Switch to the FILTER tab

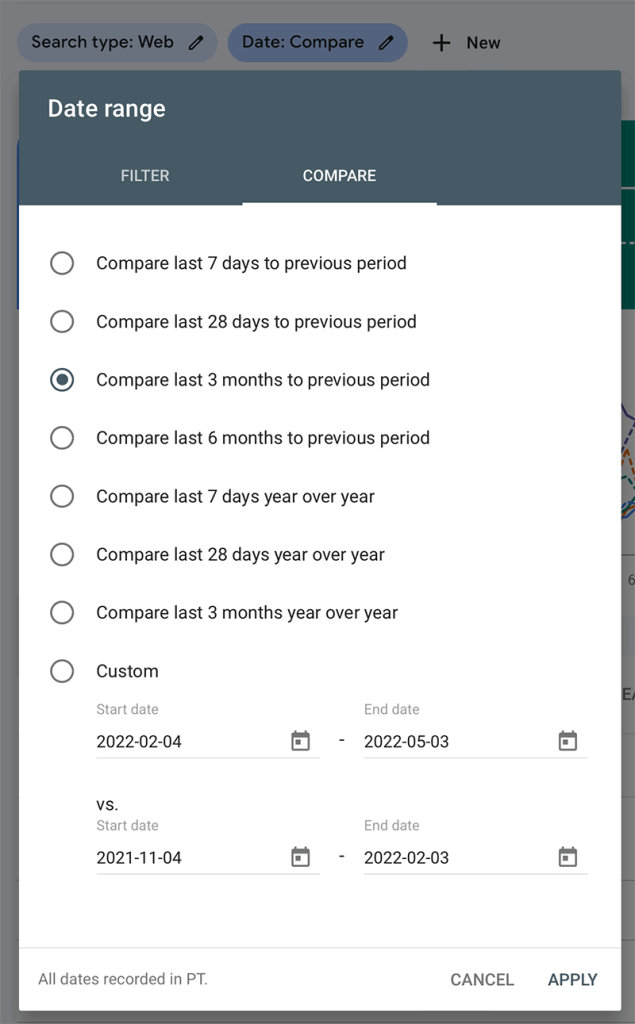(145, 176)
